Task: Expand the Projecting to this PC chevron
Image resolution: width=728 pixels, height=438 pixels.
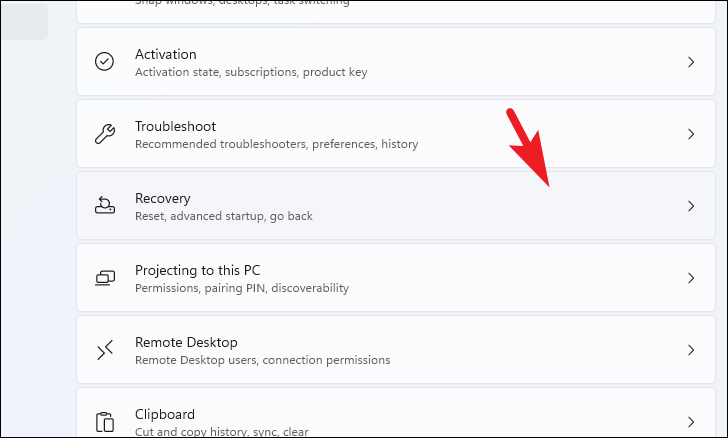Action: click(691, 278)
